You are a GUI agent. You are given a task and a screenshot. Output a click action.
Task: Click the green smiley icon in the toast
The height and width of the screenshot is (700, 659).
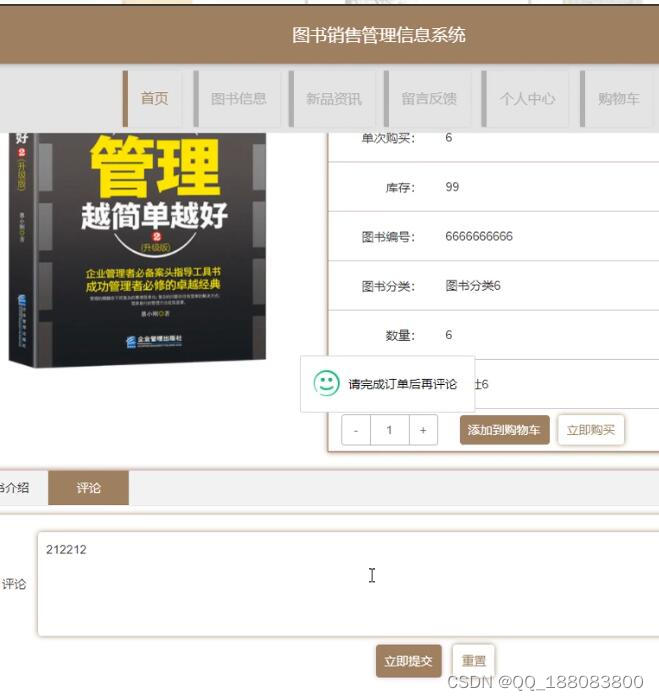[326, 383]
